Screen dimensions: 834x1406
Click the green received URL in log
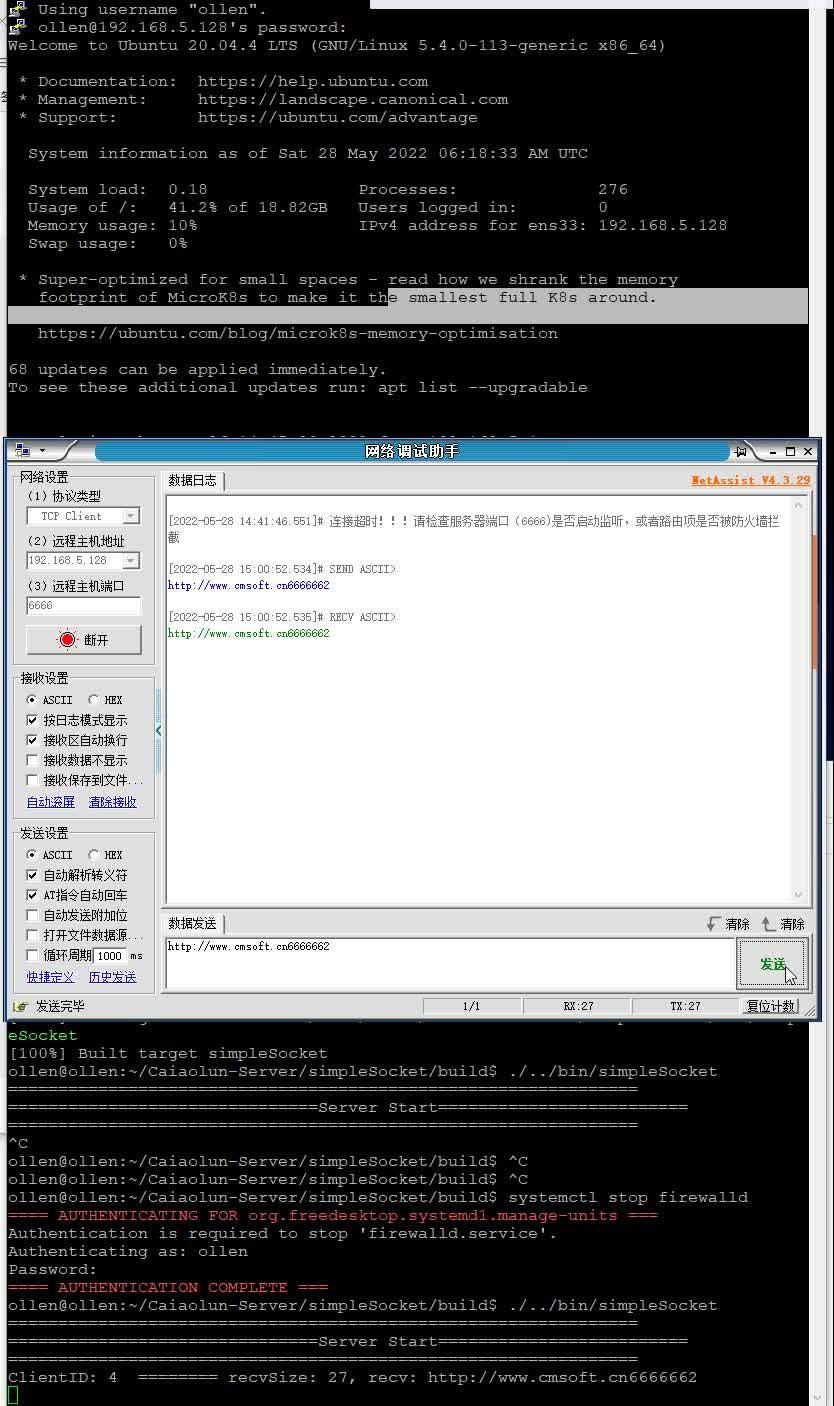(x=248, y=633)
